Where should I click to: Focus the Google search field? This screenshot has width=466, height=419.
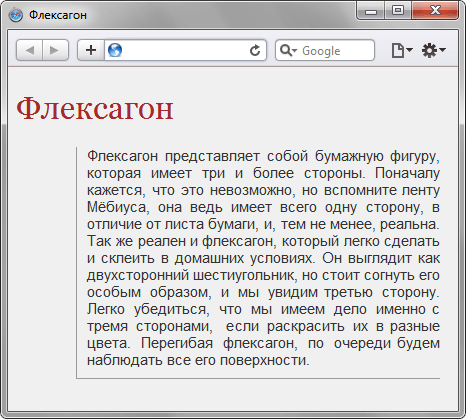coord(325,50)
